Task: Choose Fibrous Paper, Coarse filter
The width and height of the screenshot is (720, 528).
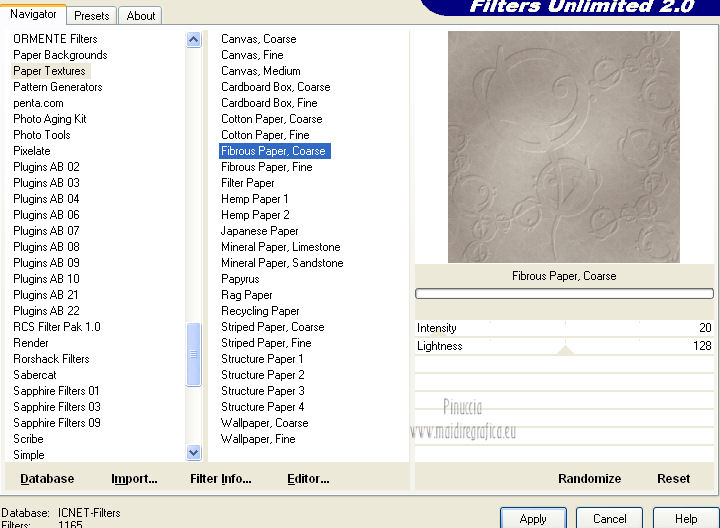Action: (x=275, y=151)
